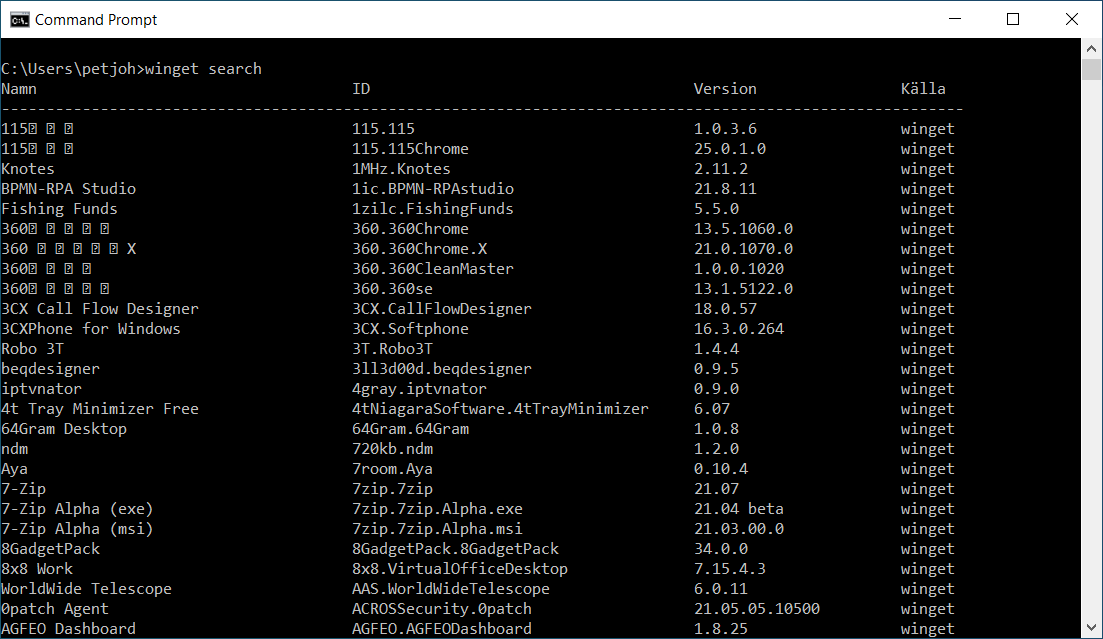Click the name 'Robo 3T'
The width and height of the screenshot is (1103, 639).
[x=32, y=349]
